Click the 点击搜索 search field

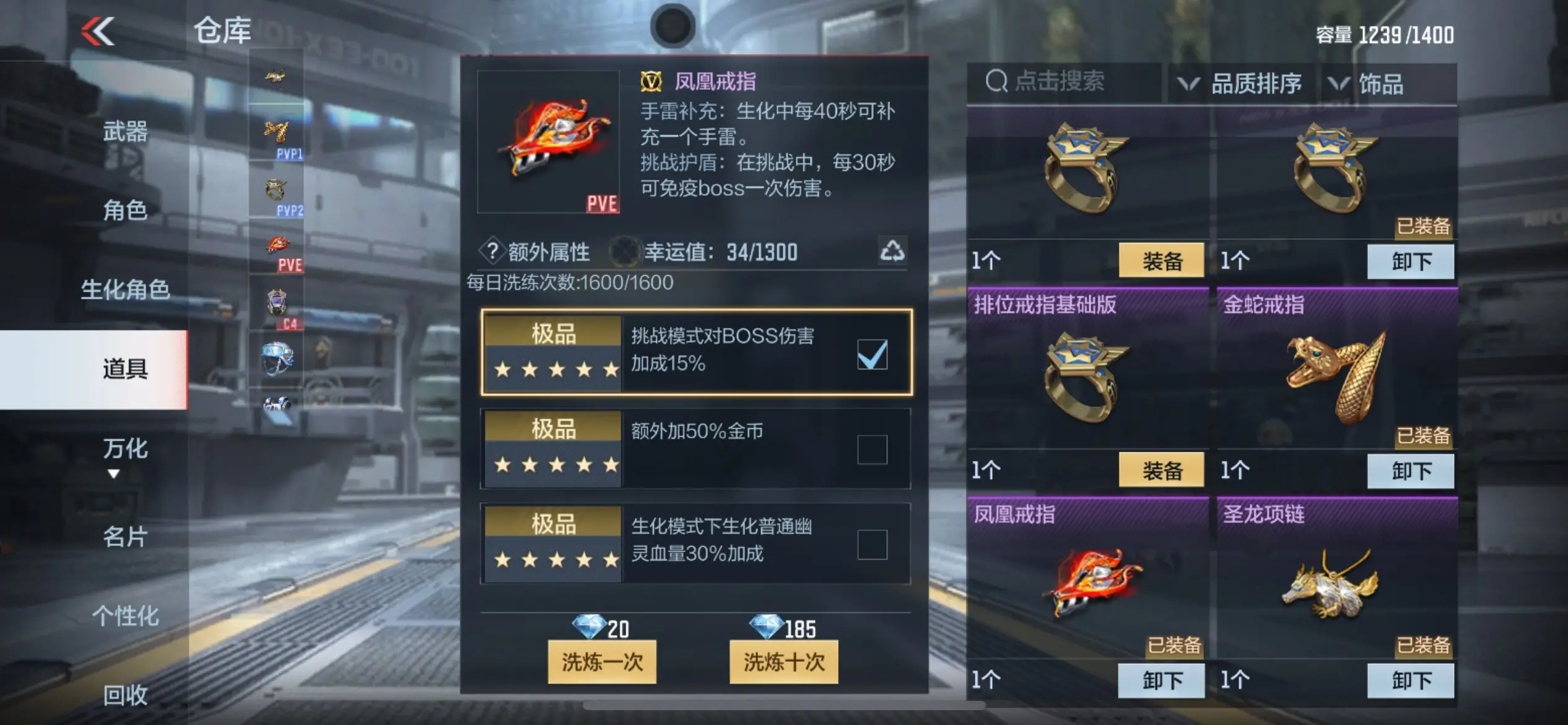pyautogui.click(x=1064, y=82)
